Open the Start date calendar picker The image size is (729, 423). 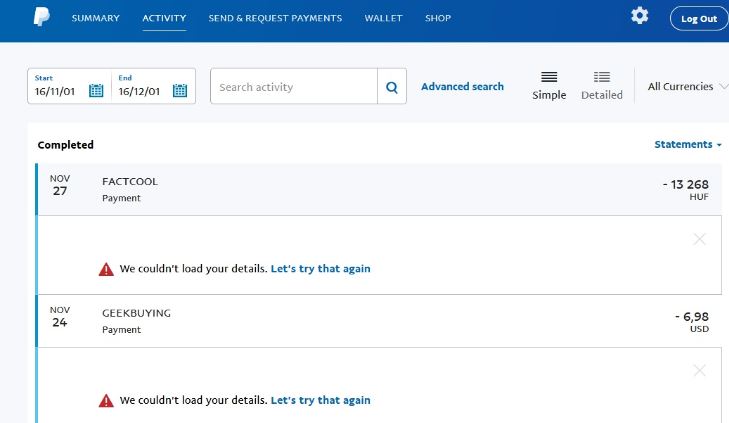coord(97,90)
